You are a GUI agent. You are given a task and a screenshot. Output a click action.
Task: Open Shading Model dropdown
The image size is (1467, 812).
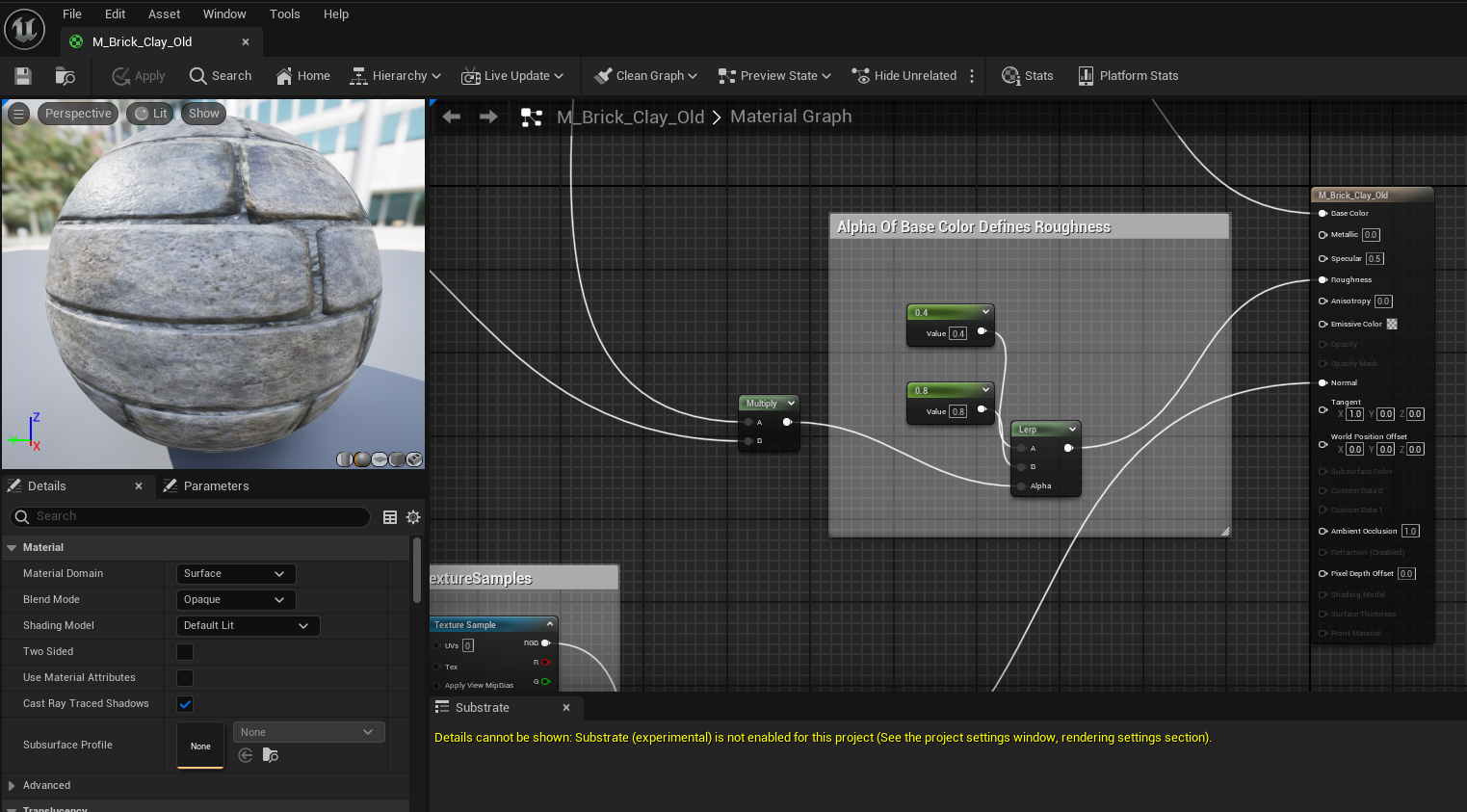[248, 625]
